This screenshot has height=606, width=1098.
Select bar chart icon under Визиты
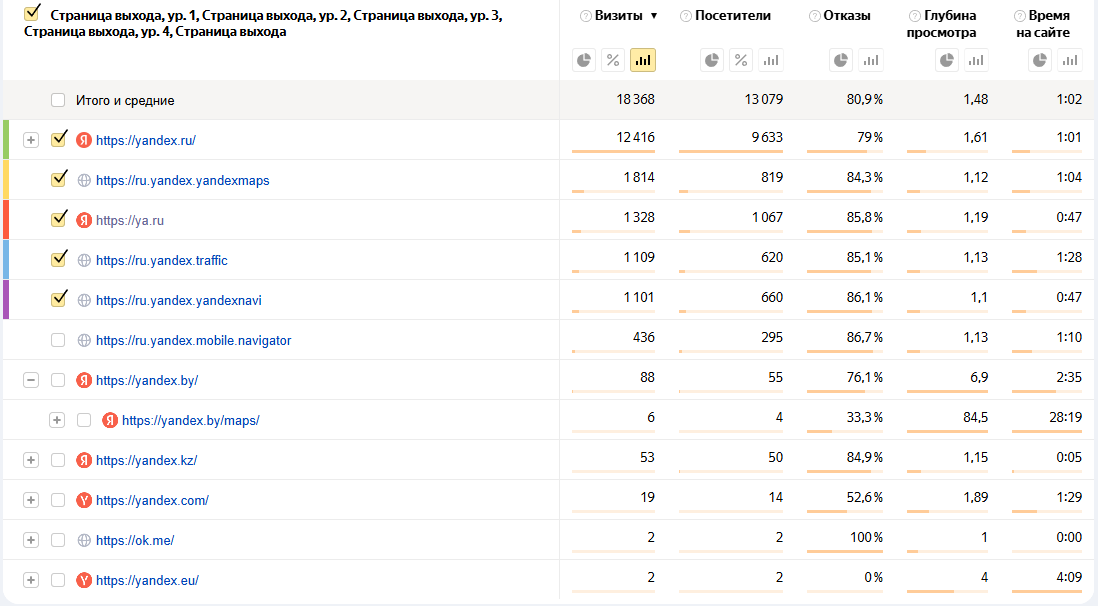pos(642,60)
